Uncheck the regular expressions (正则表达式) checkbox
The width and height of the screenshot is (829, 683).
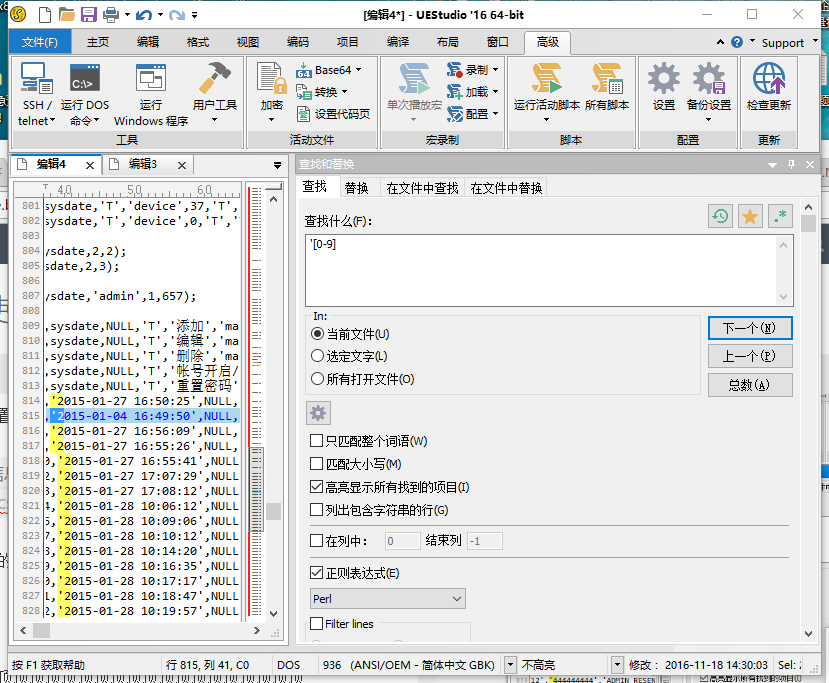pos(316,573)
